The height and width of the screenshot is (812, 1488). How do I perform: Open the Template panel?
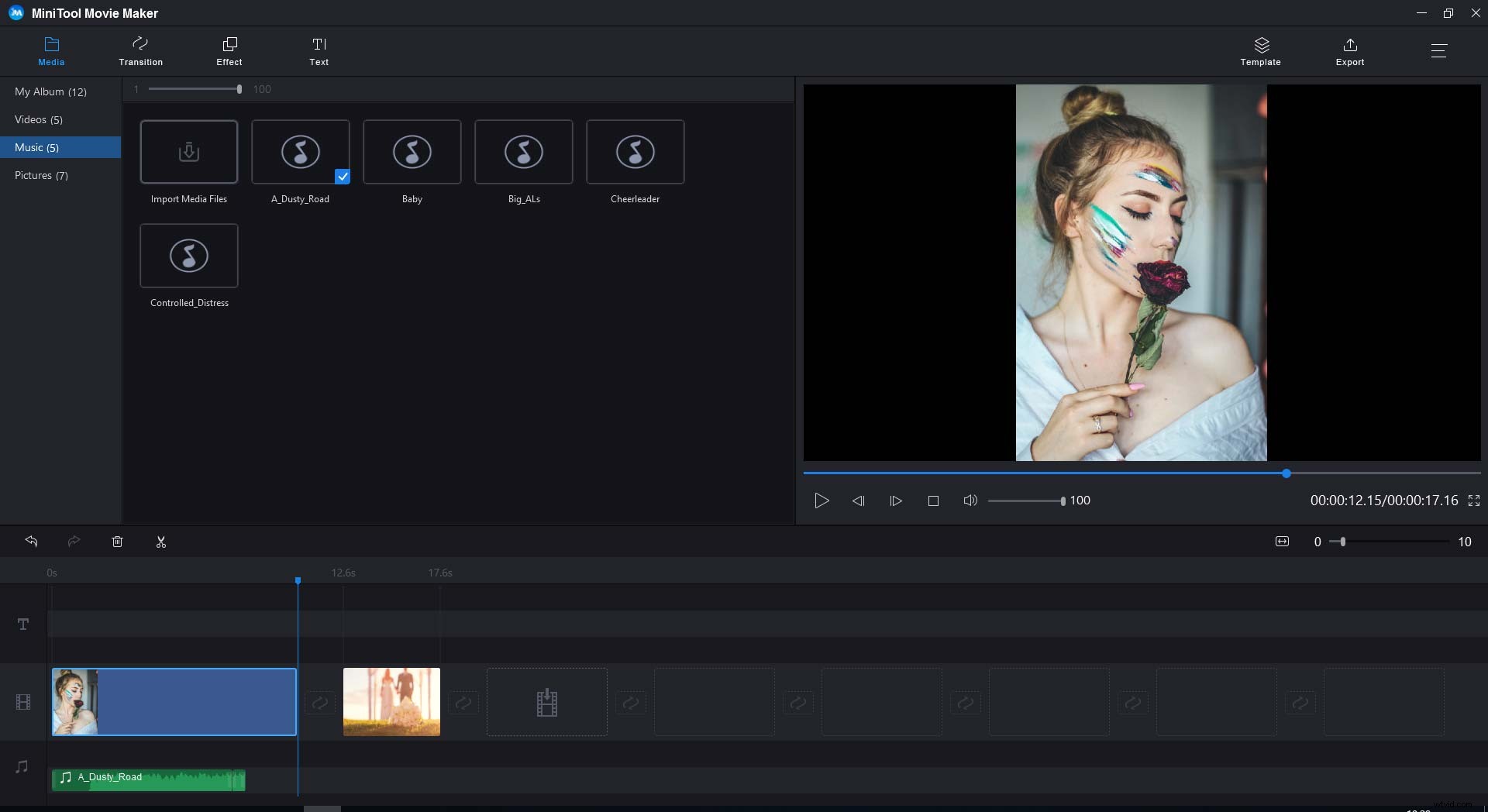point(1260,50)
